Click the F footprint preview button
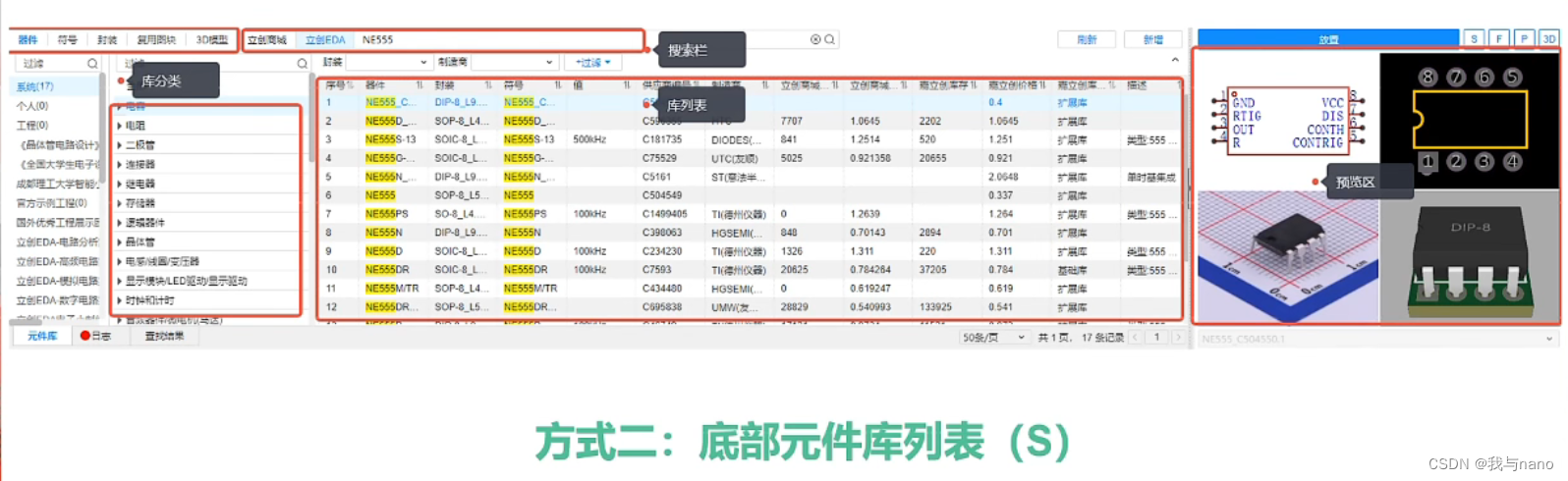Viewport: 1568px width, 481px height. [1499, 39]
